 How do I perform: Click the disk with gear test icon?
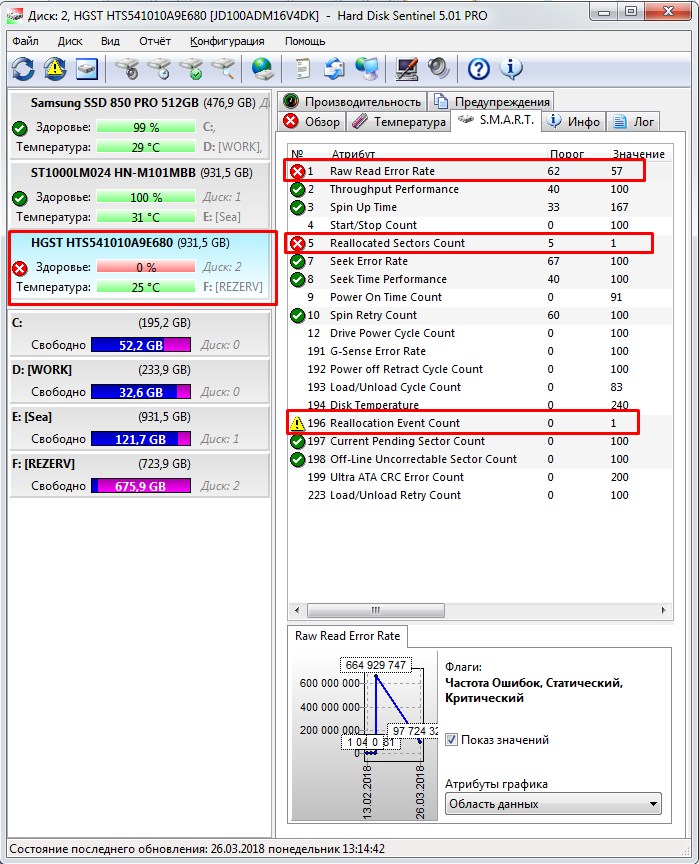coord(127,69)
